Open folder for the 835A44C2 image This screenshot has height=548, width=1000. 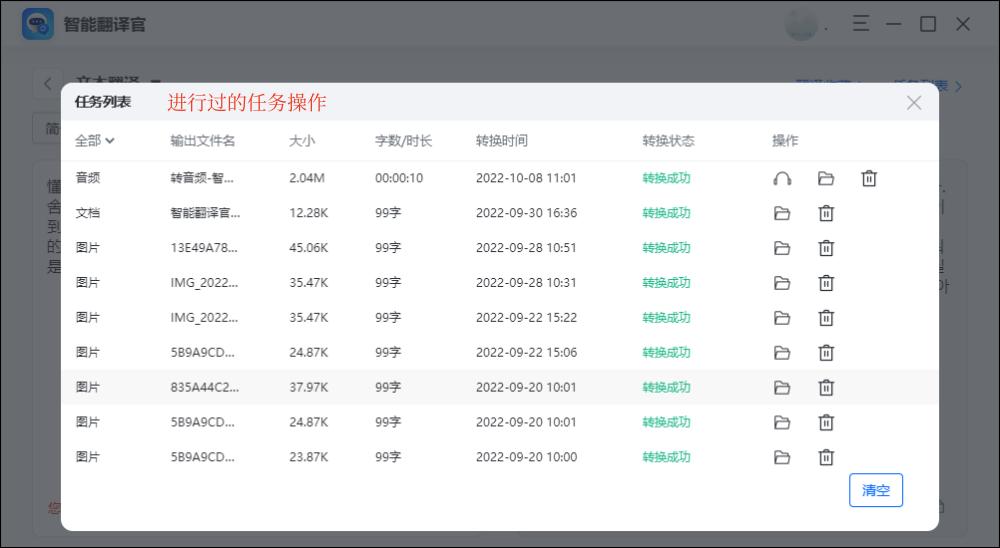[x=782, y=388]
